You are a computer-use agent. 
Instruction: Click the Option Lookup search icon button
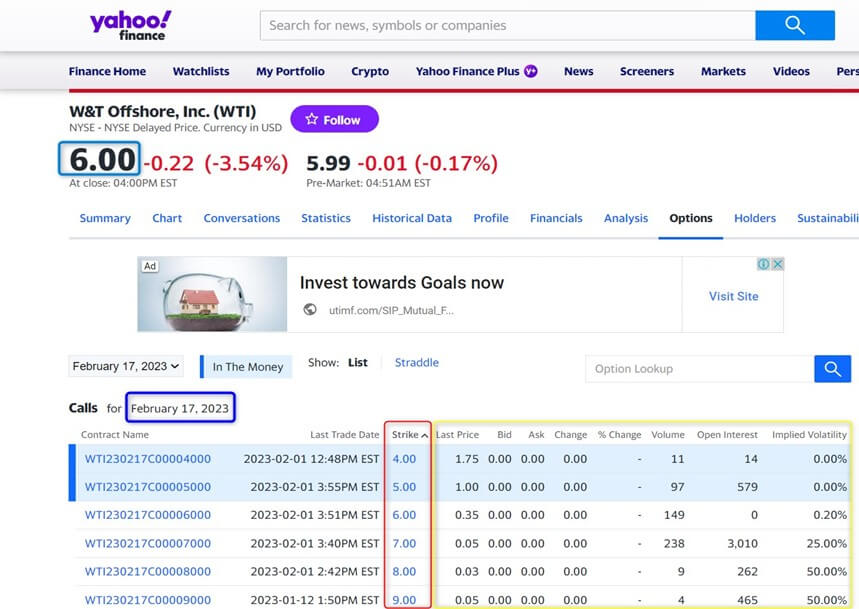(x=832, y=369)
